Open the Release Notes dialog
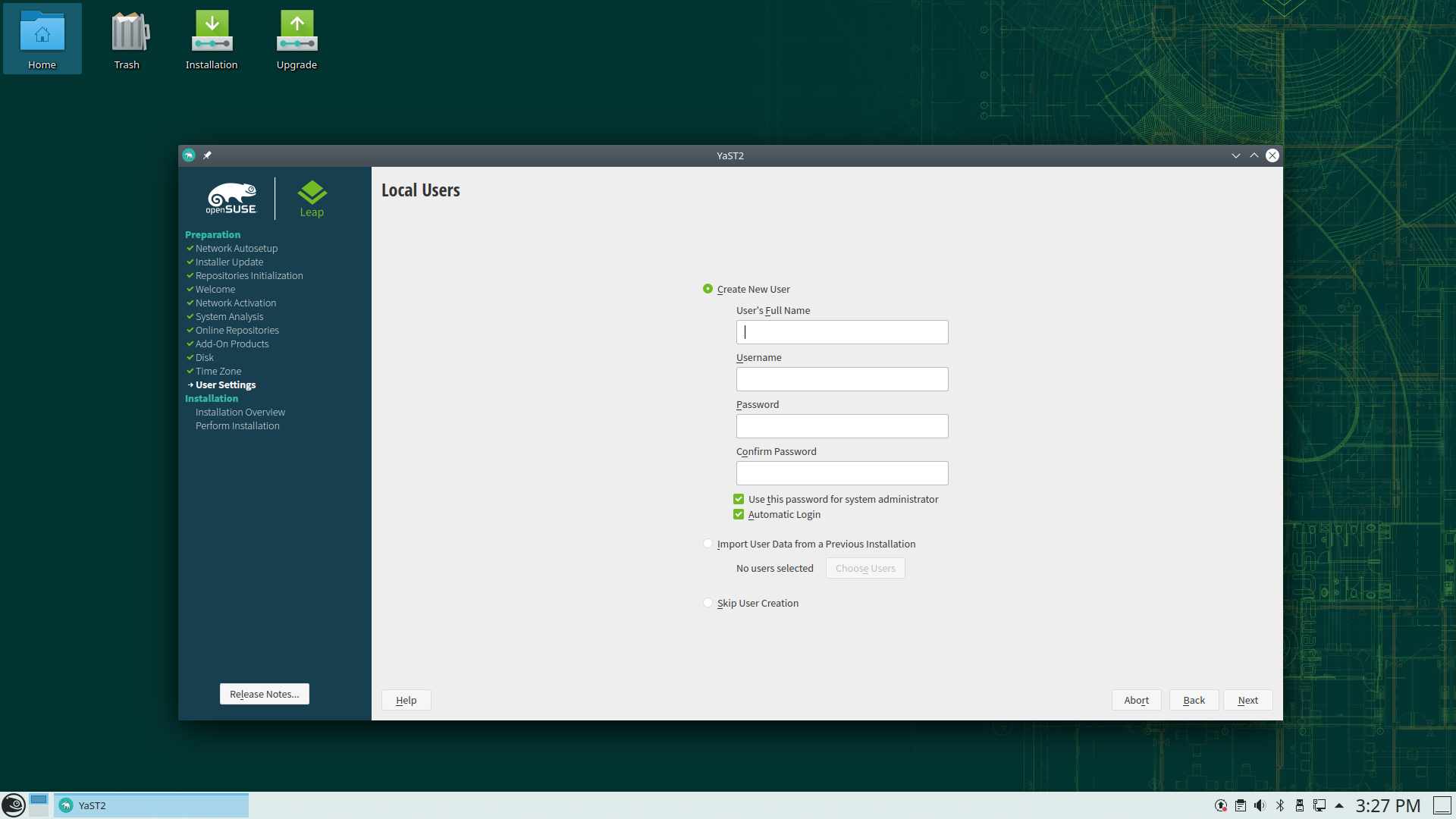Image resolution: width=1456 pixels, height=819 pixels. click(264, 694)
